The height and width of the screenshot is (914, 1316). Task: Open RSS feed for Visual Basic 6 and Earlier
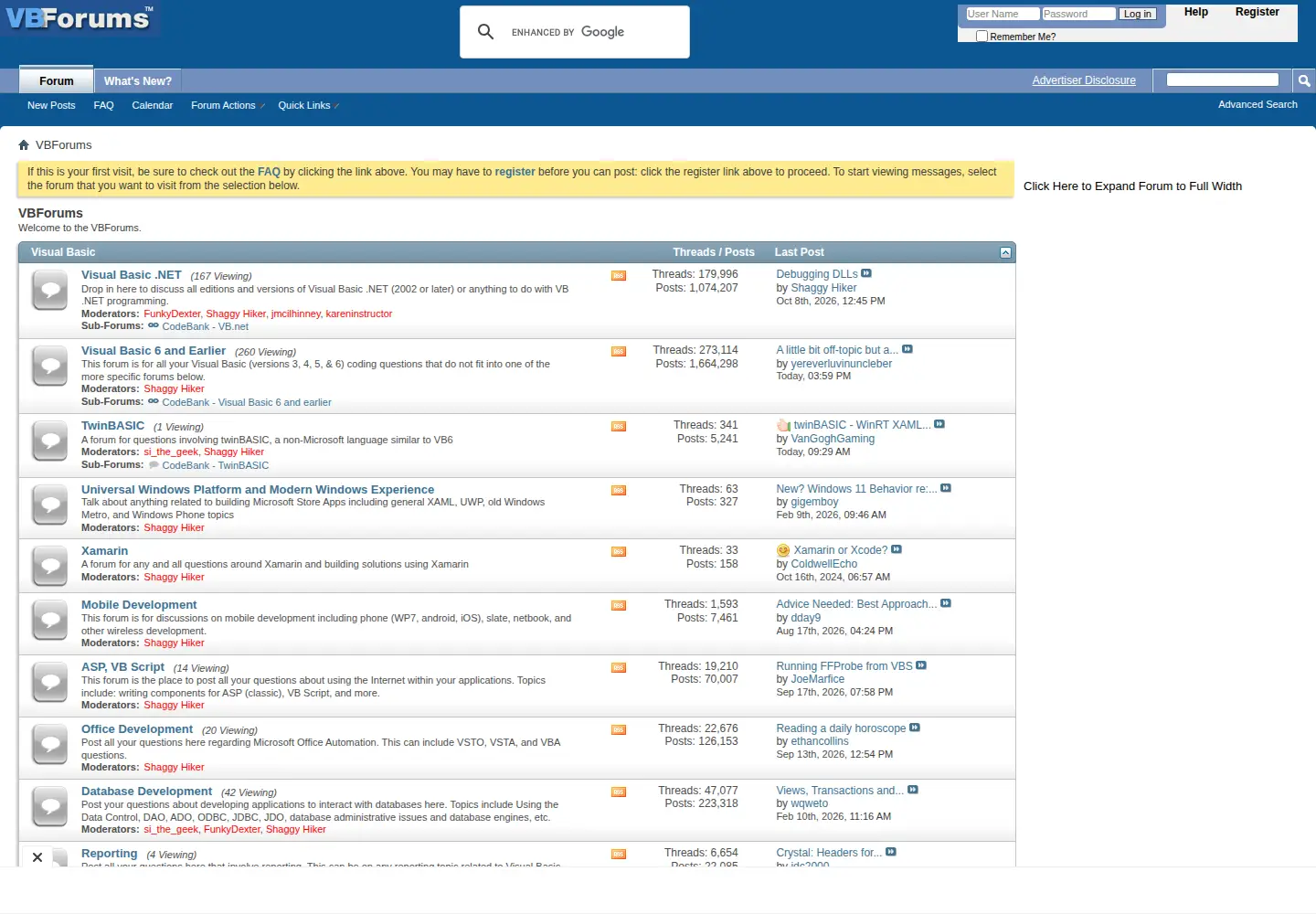pyautogui.click(x=619, y=352)
